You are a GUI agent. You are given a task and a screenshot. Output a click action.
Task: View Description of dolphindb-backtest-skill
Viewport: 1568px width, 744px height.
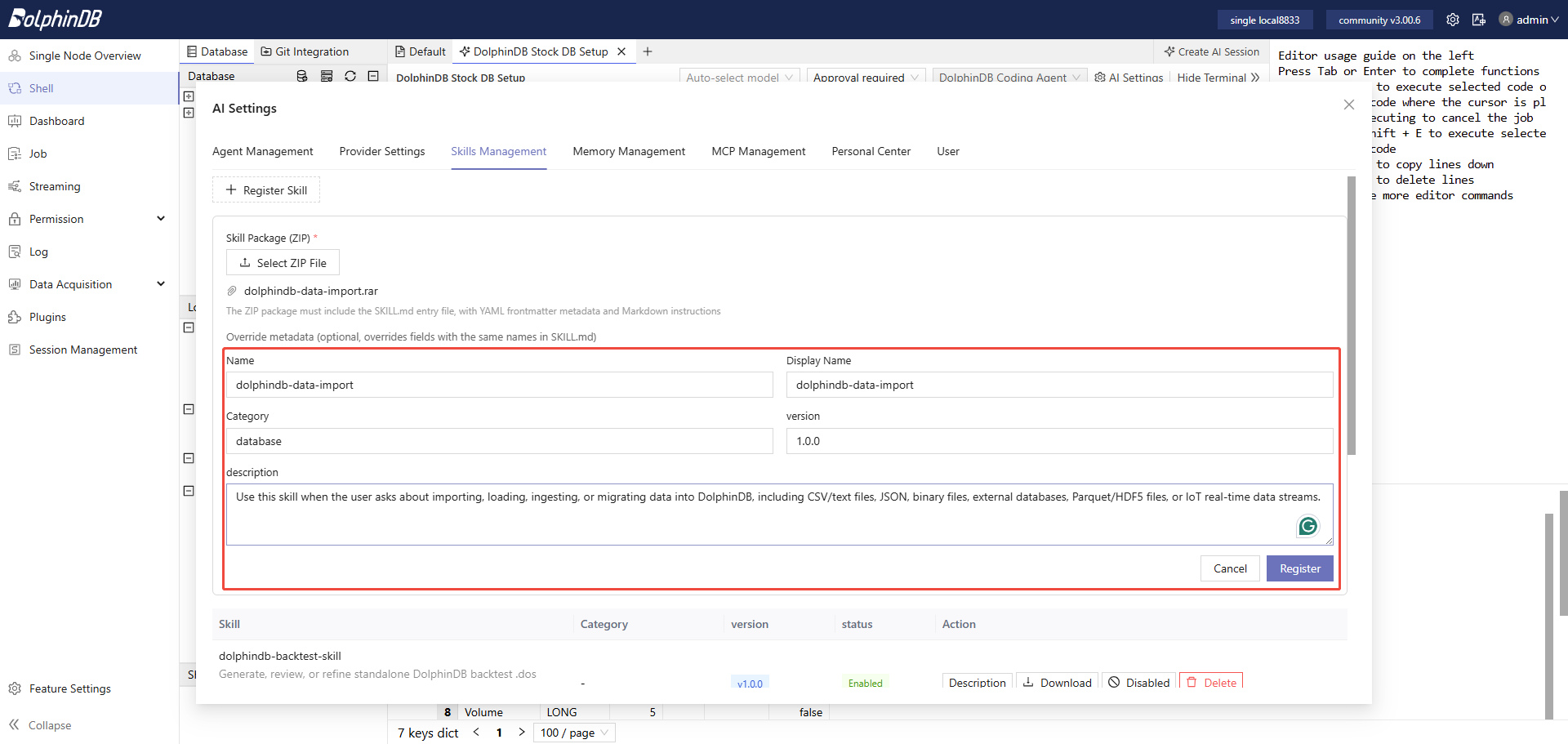[978, 682]
